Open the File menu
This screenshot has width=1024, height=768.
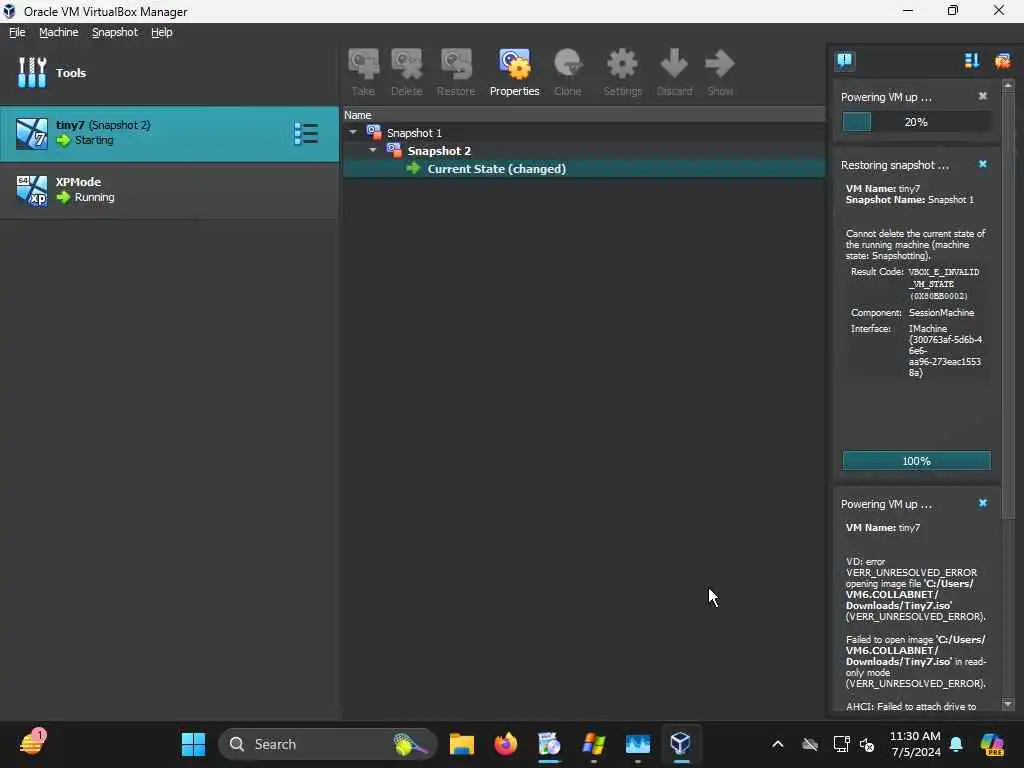[17, 32]
